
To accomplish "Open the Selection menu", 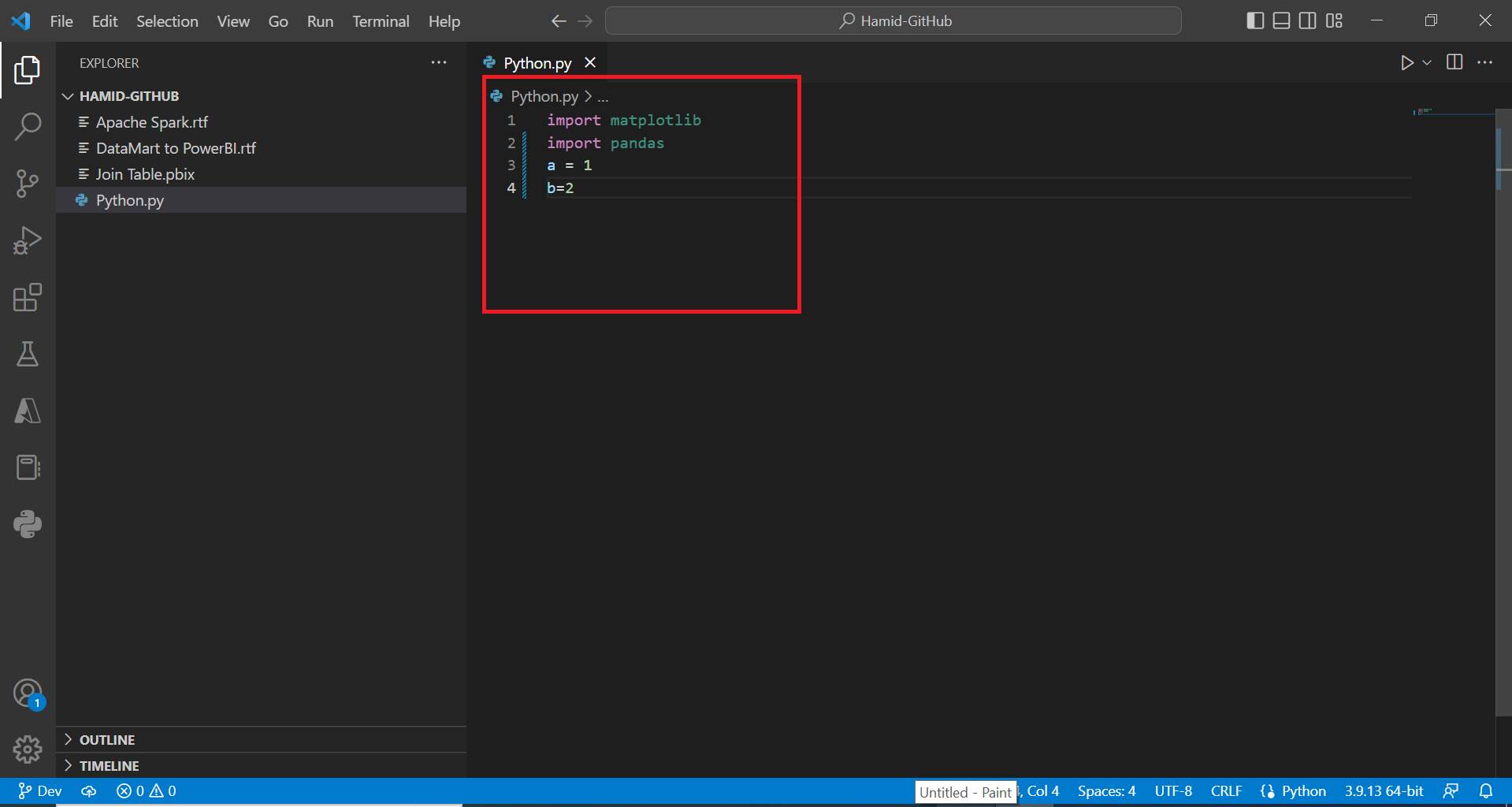I will click(167, 21).
